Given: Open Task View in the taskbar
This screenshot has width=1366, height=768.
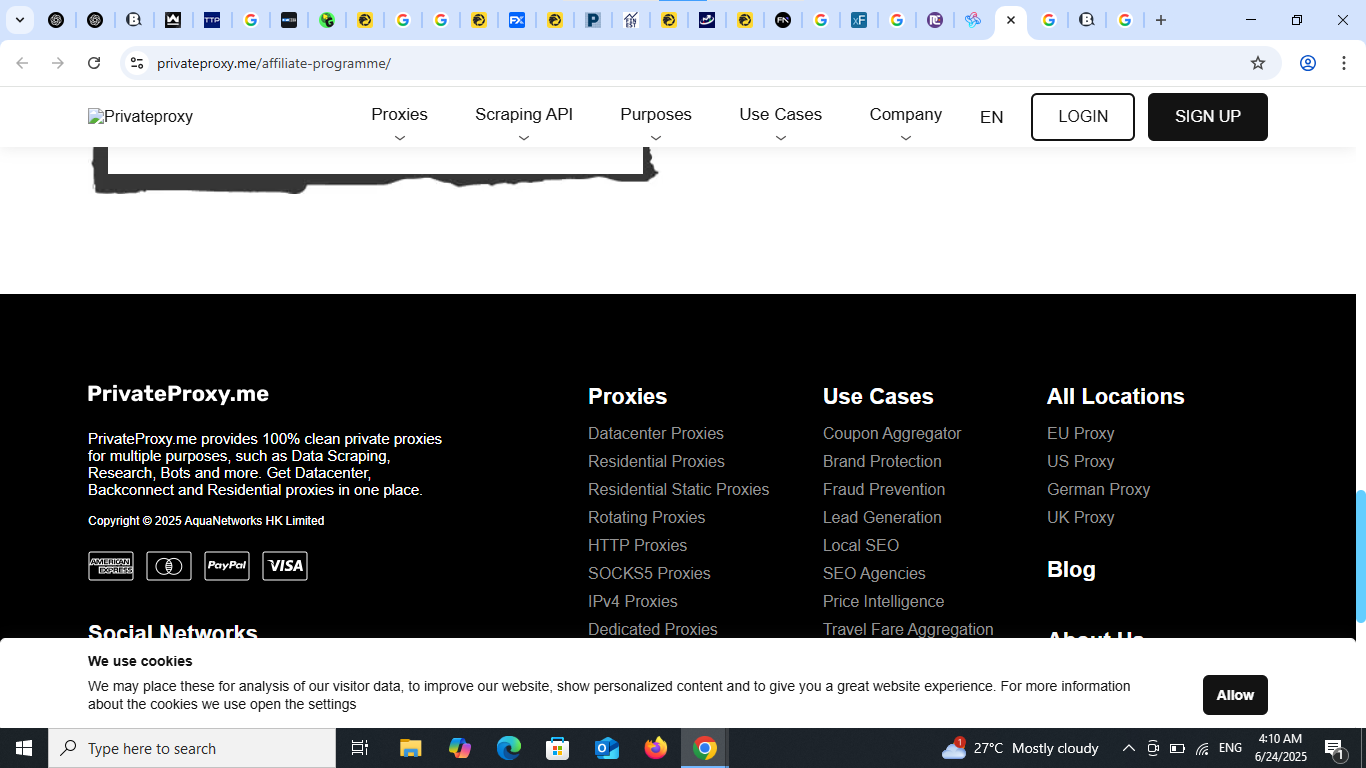Looking at the screenshot, I should [360, 748].
